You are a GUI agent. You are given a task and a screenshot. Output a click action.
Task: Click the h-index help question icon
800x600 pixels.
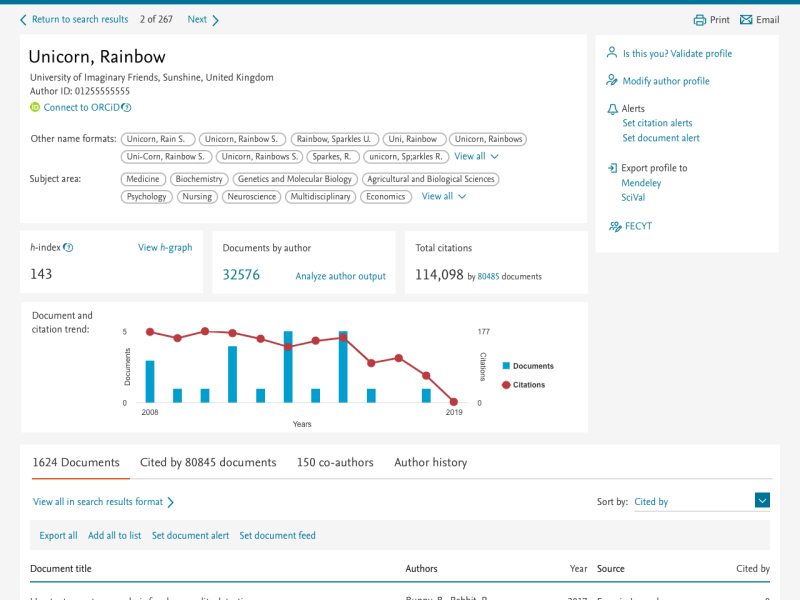[68, 248]
